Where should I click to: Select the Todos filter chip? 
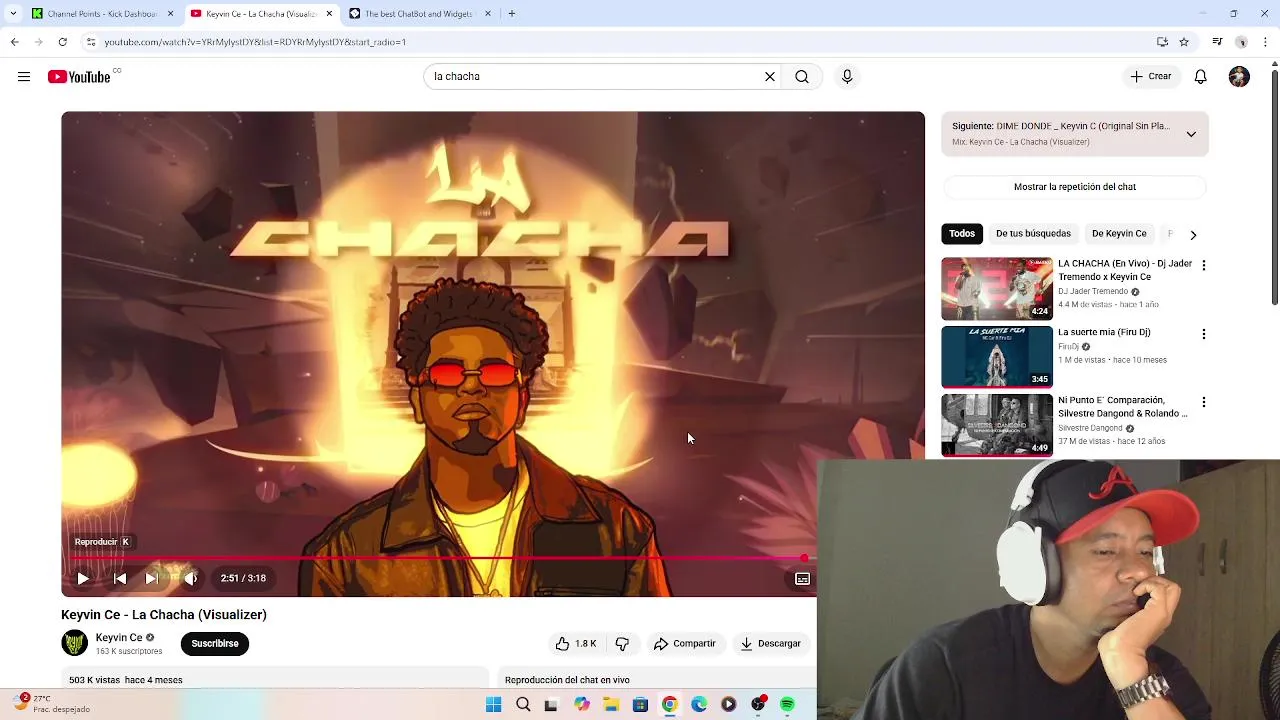pos(962,234)
